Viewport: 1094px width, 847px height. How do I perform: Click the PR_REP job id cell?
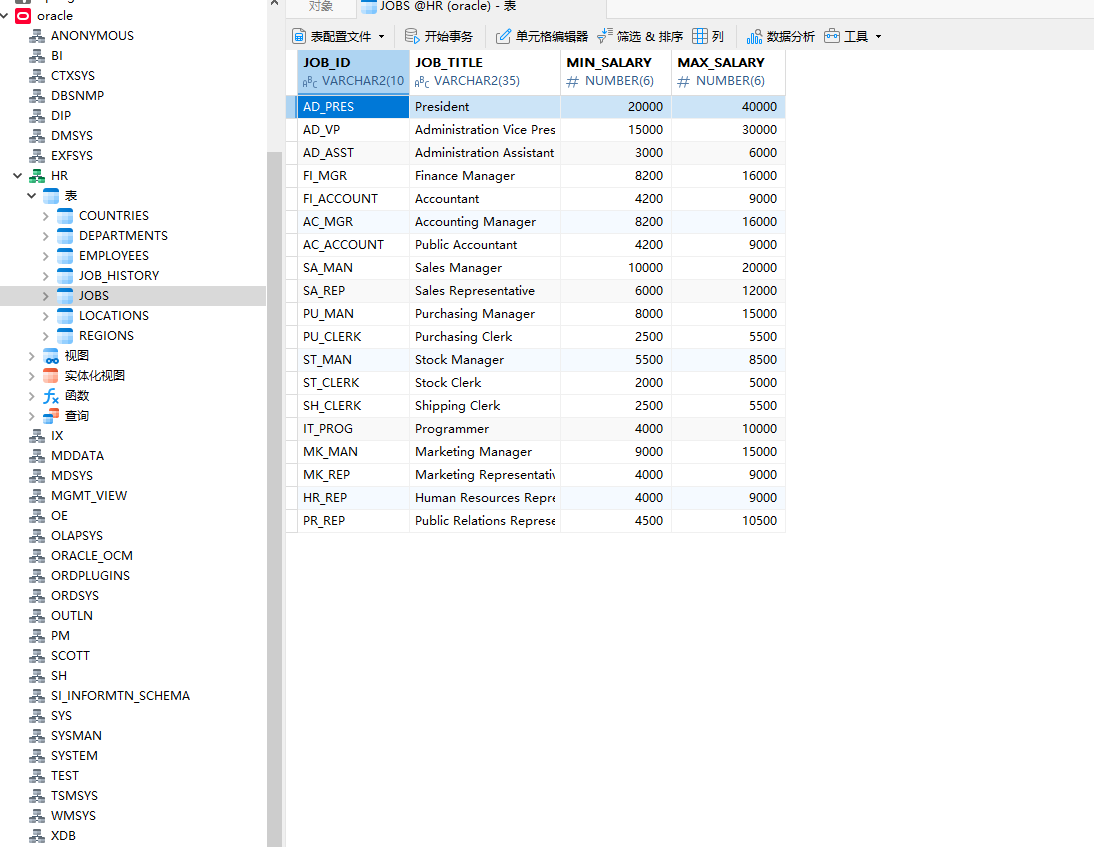tap(353, 521)
